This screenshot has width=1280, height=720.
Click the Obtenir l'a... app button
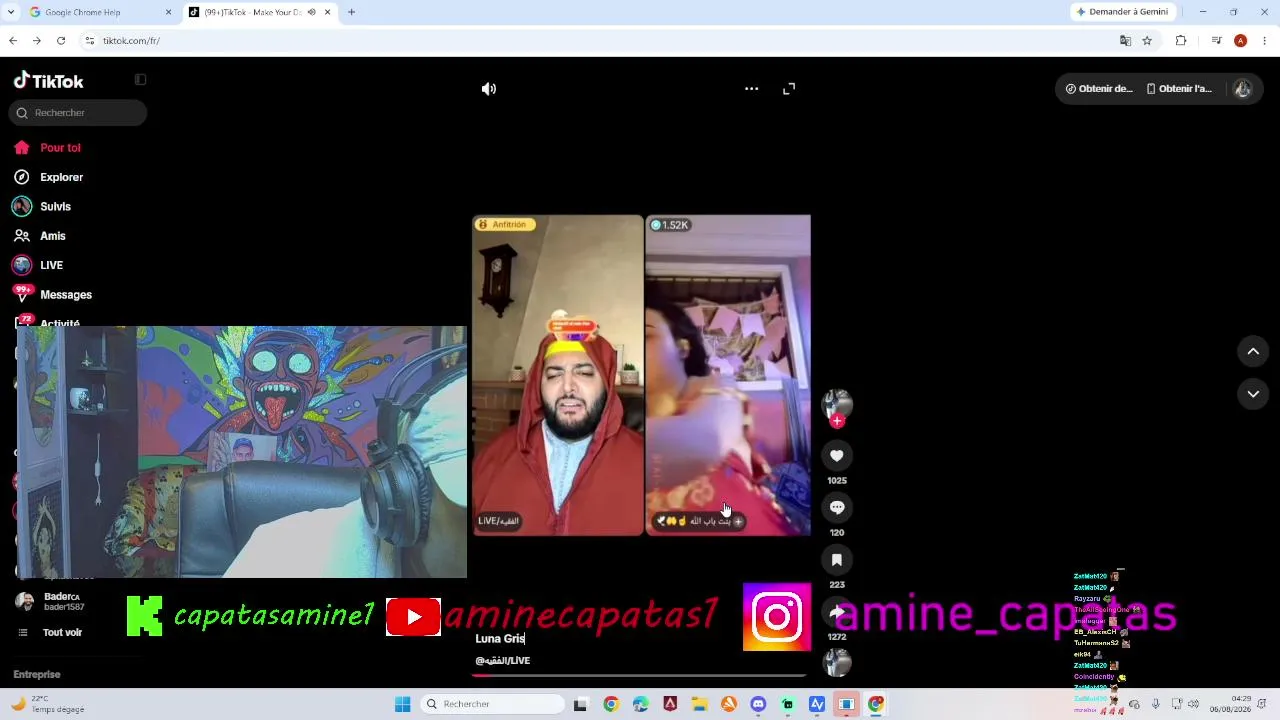[1179, 89]
